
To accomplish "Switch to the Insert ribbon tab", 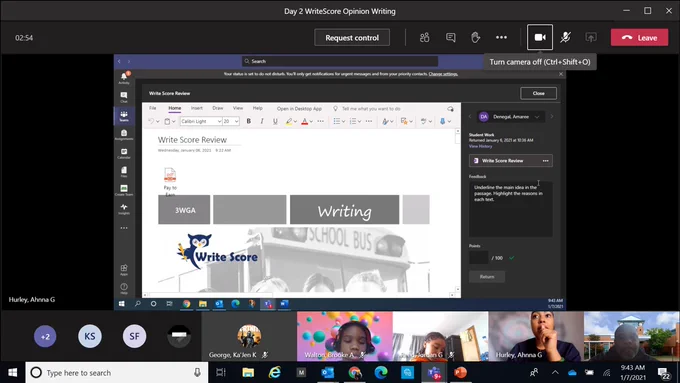I will point(197,108).
